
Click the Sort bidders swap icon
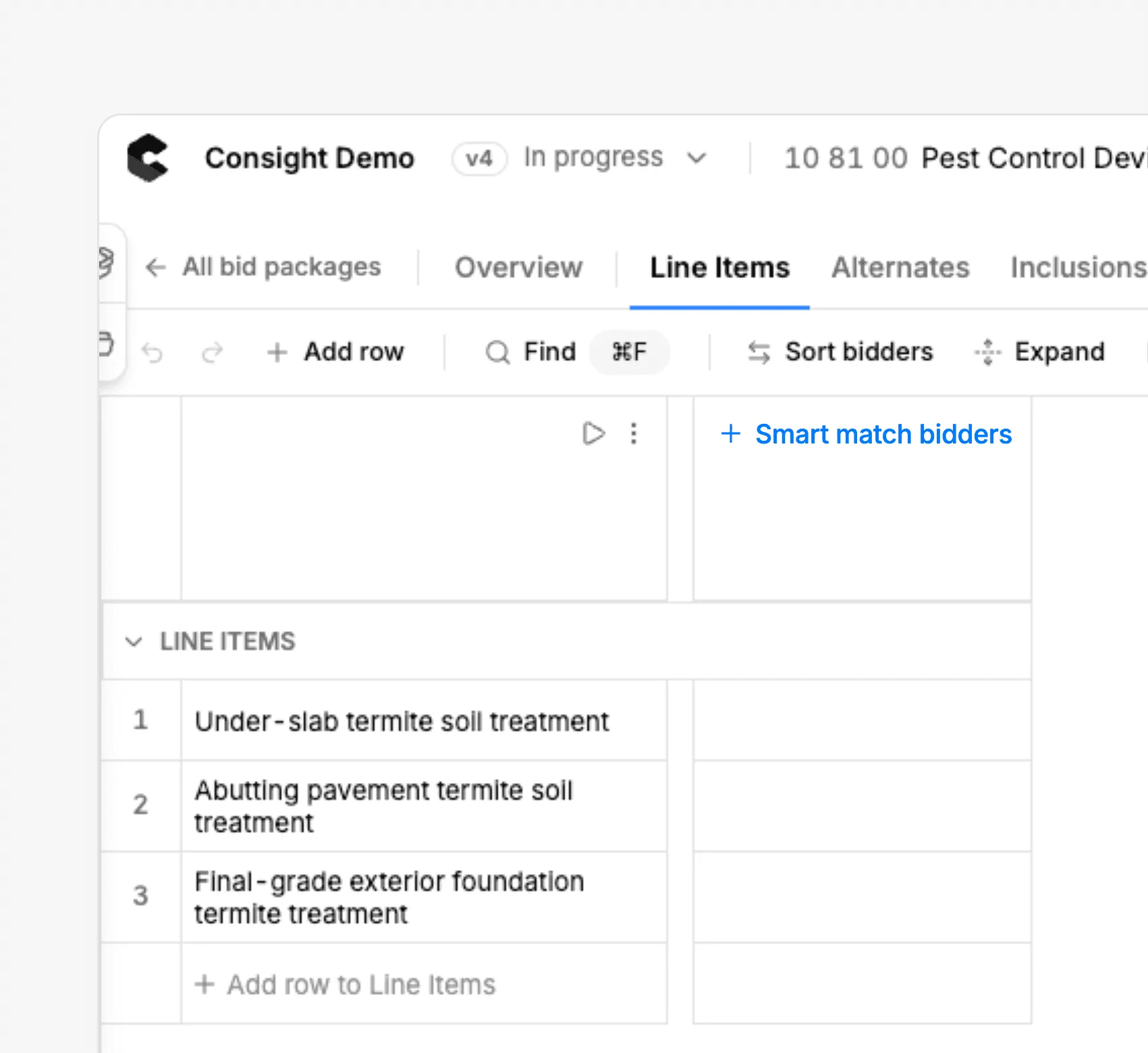tap(759, 352)
